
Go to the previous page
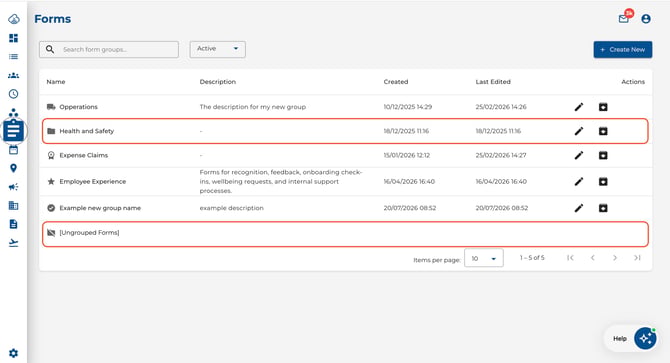593,258
